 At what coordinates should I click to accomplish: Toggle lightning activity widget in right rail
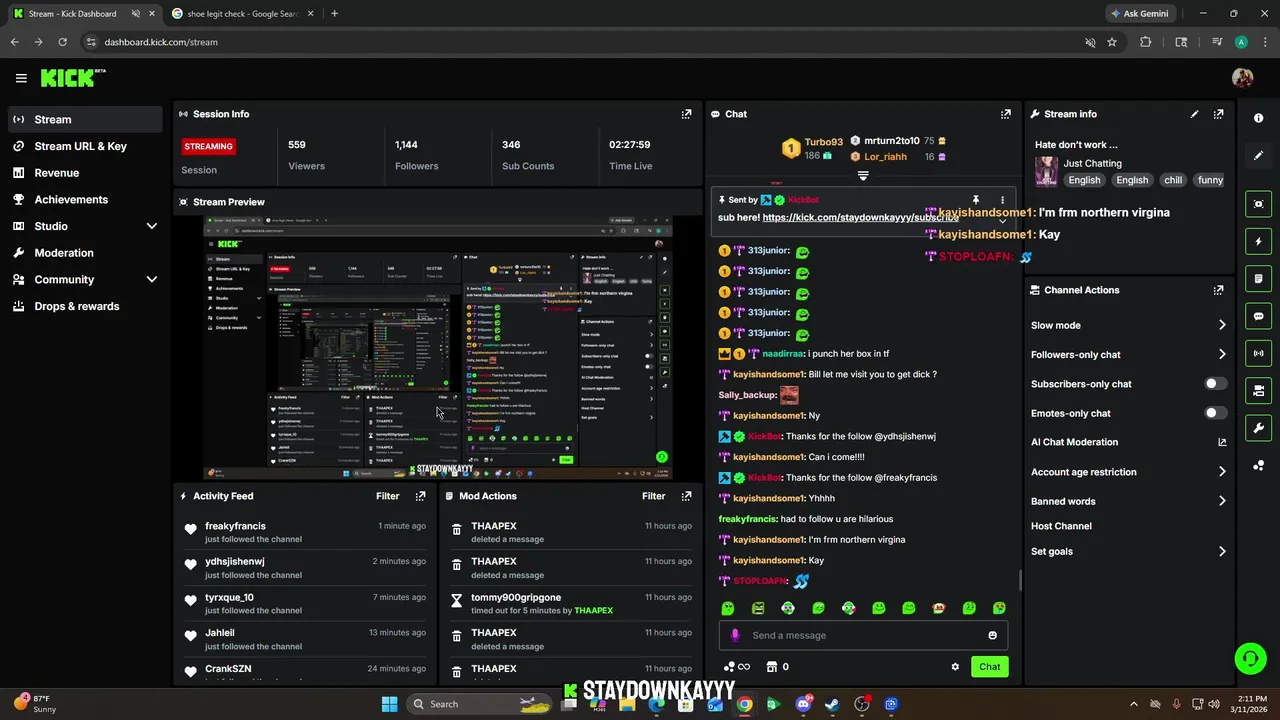pyautogui.click(x=1258, y=241)
